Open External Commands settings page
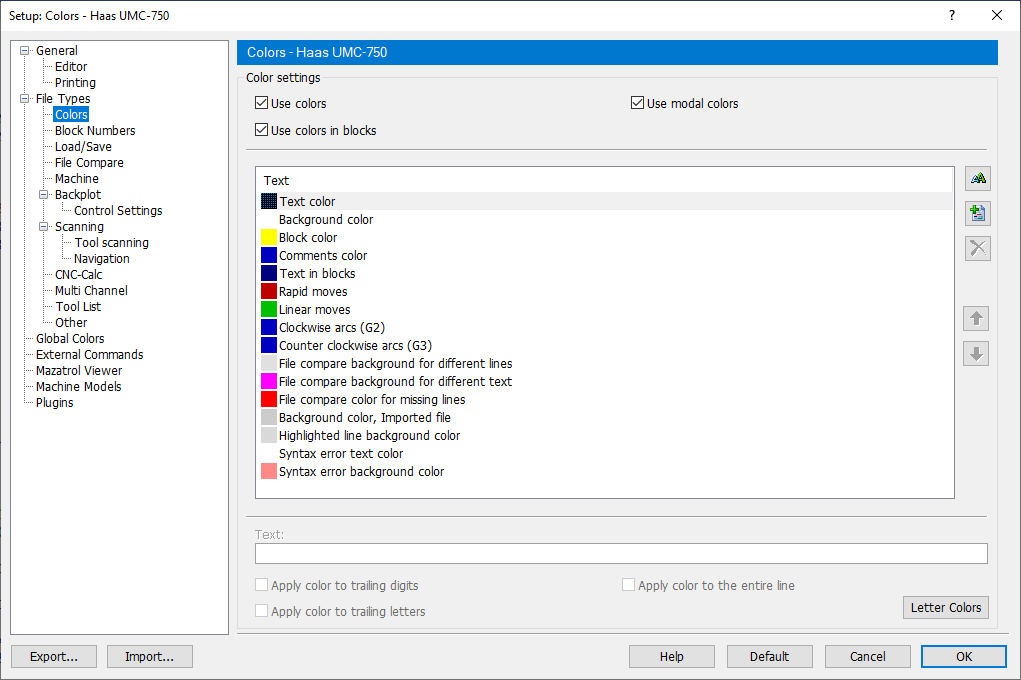 pos(89,354)
